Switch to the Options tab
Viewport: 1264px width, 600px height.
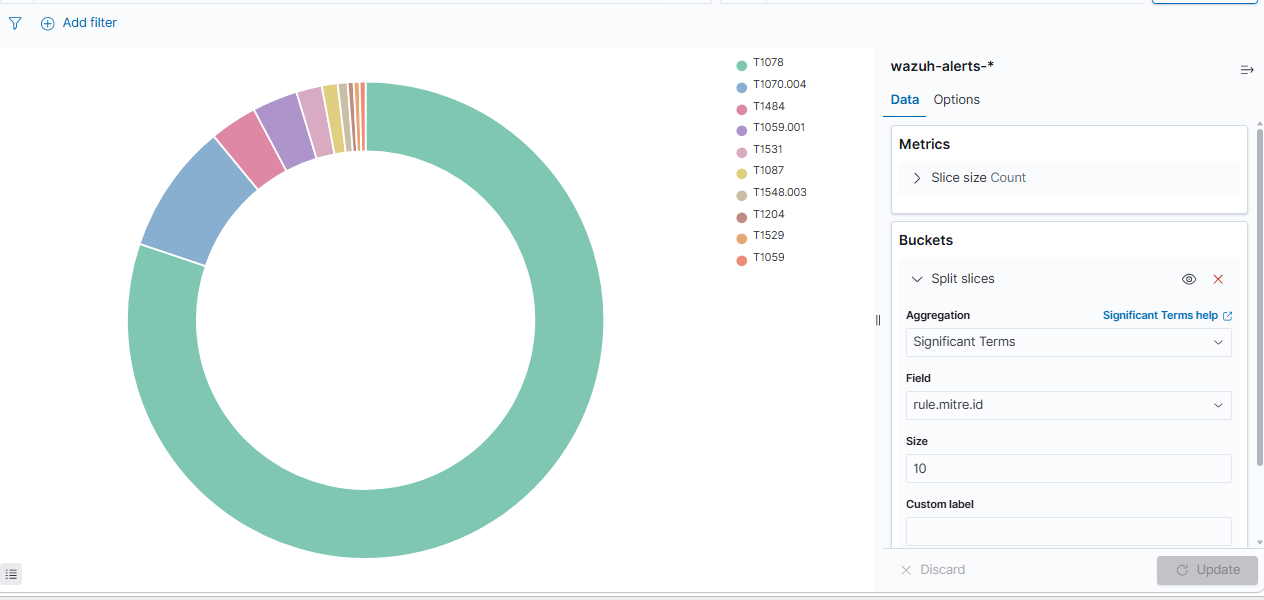click(957, 100)
